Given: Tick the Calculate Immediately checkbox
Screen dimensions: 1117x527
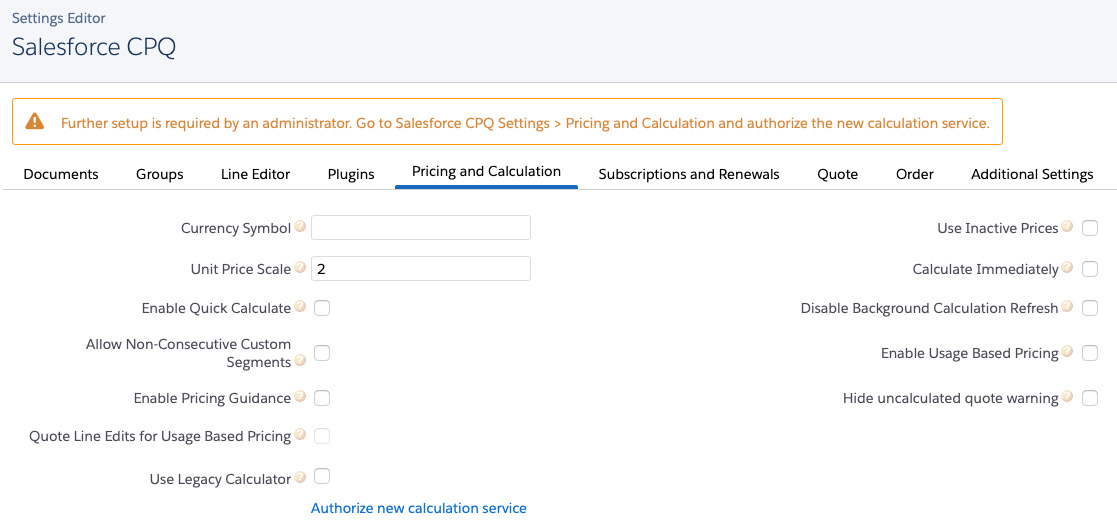Looking at the screenshot, I should point(1089,269).
